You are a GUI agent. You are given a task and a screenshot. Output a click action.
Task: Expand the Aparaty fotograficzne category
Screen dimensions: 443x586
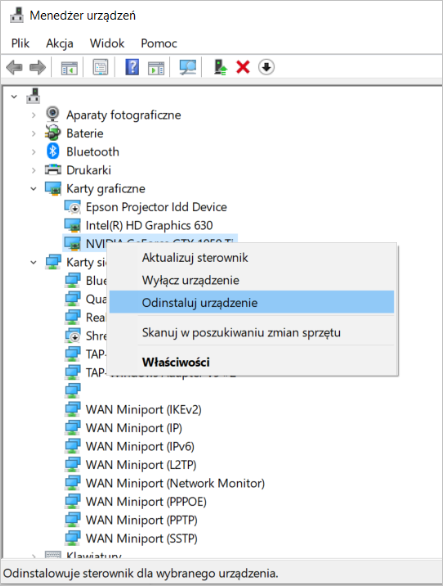point(34,115)
